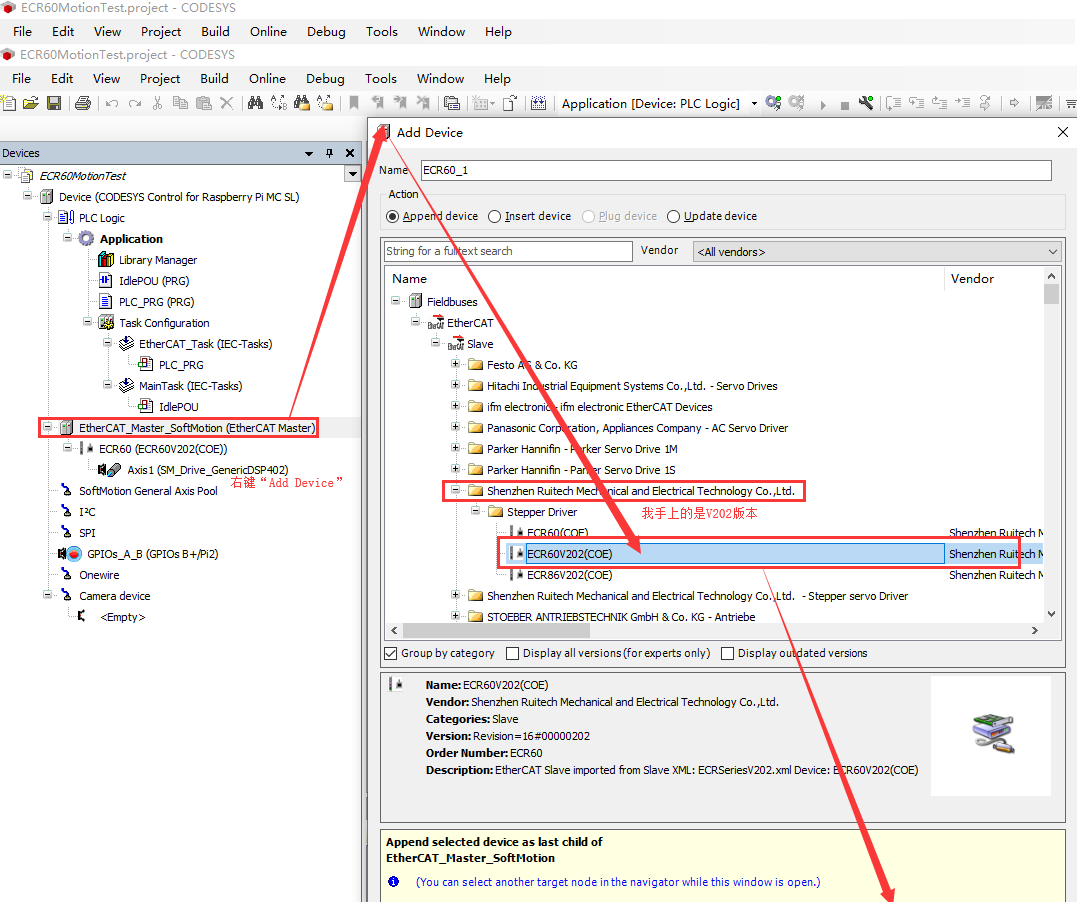The height and width of the screenshot is (902, 1077).
Task: Open the ECR60MotionTest project dropdown arrow
Action: coord(352,174)
